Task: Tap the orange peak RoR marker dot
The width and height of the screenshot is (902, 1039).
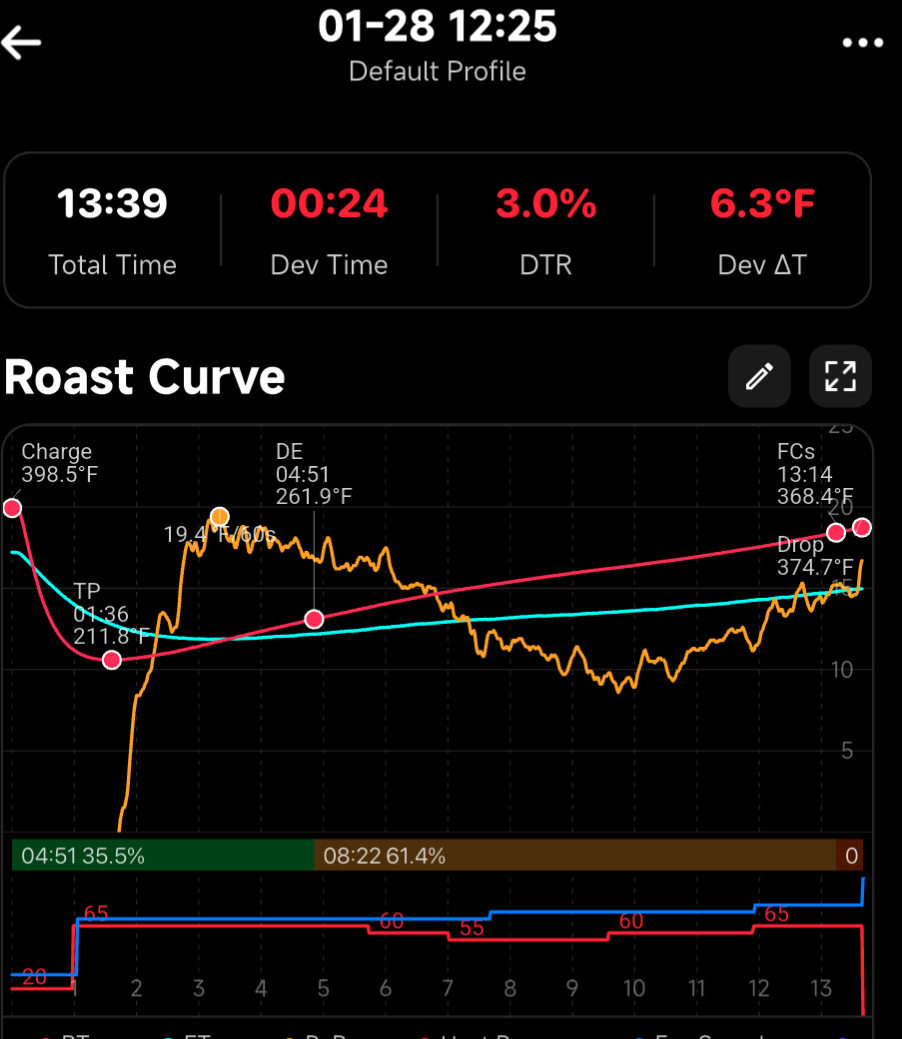Action: coord(220,516)
